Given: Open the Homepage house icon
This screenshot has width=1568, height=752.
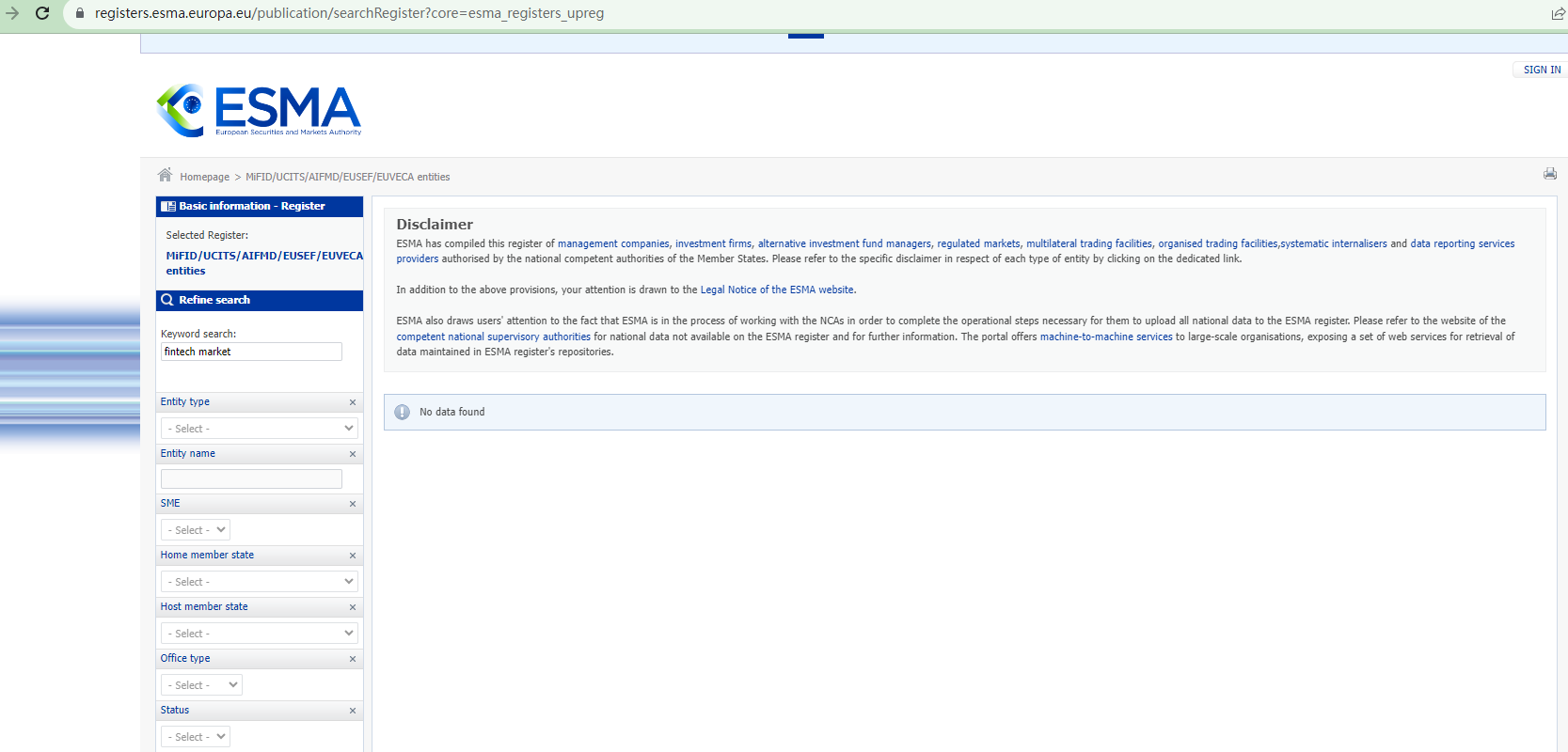Looking at the screenshot, I should [x=165, y=175].
